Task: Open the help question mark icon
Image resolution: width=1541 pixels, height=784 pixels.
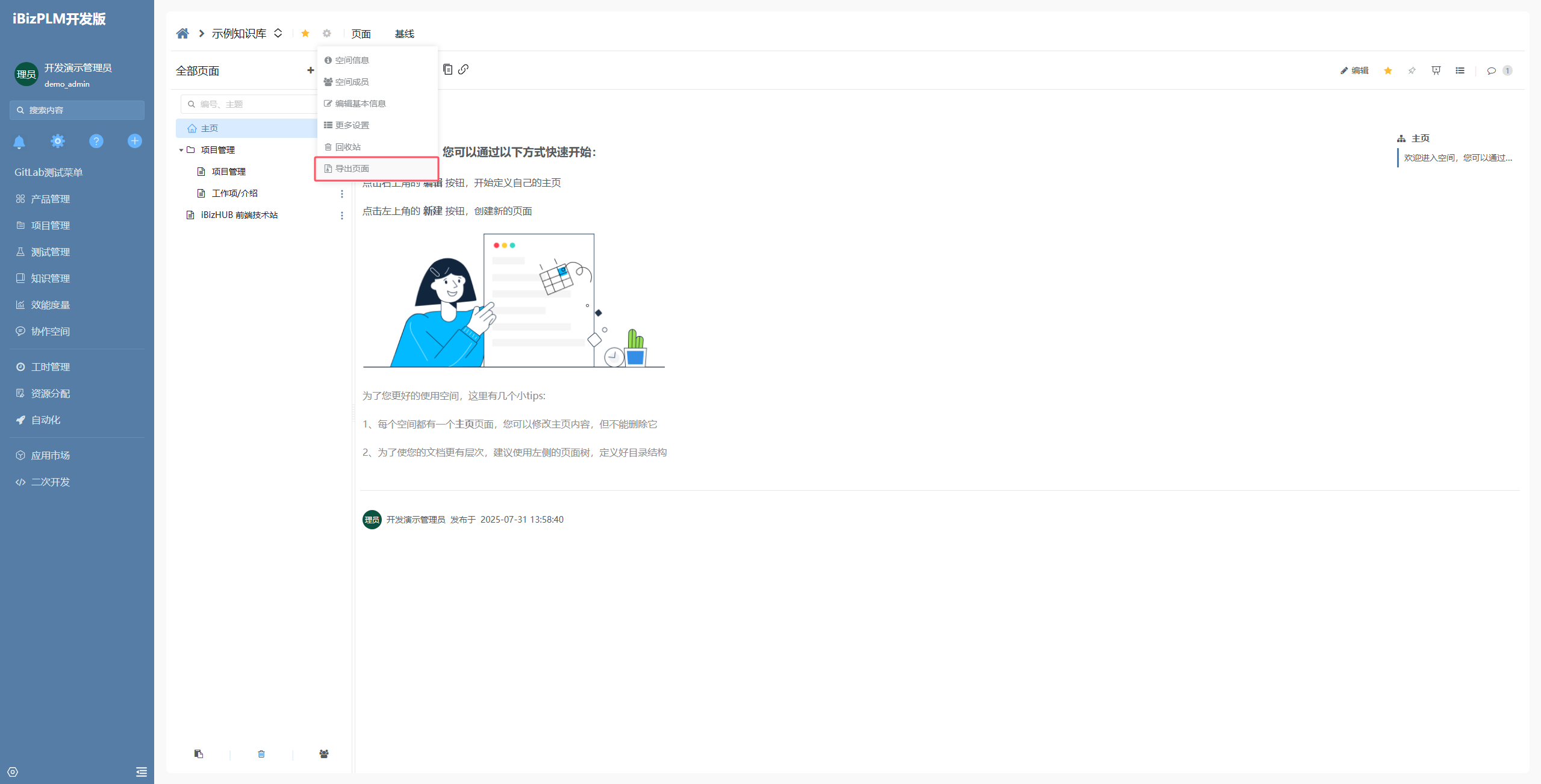Action: pyautogui.click(x=96, y=141)
